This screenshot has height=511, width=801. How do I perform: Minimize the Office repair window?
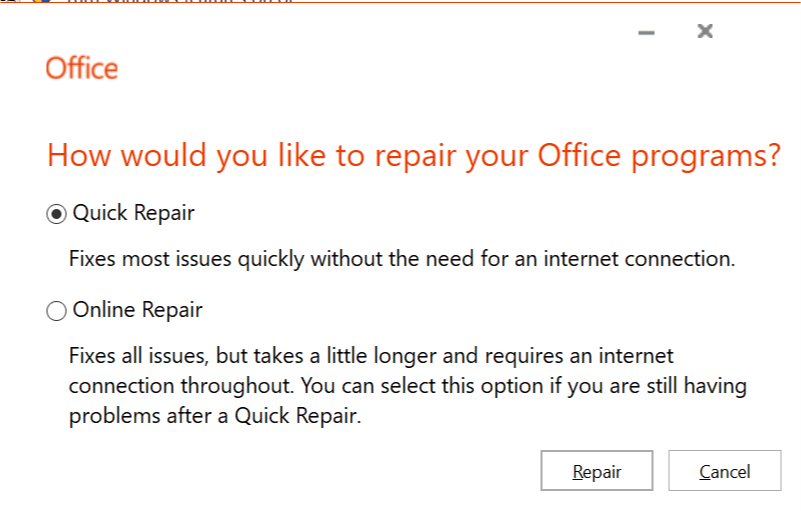(646, 33)
